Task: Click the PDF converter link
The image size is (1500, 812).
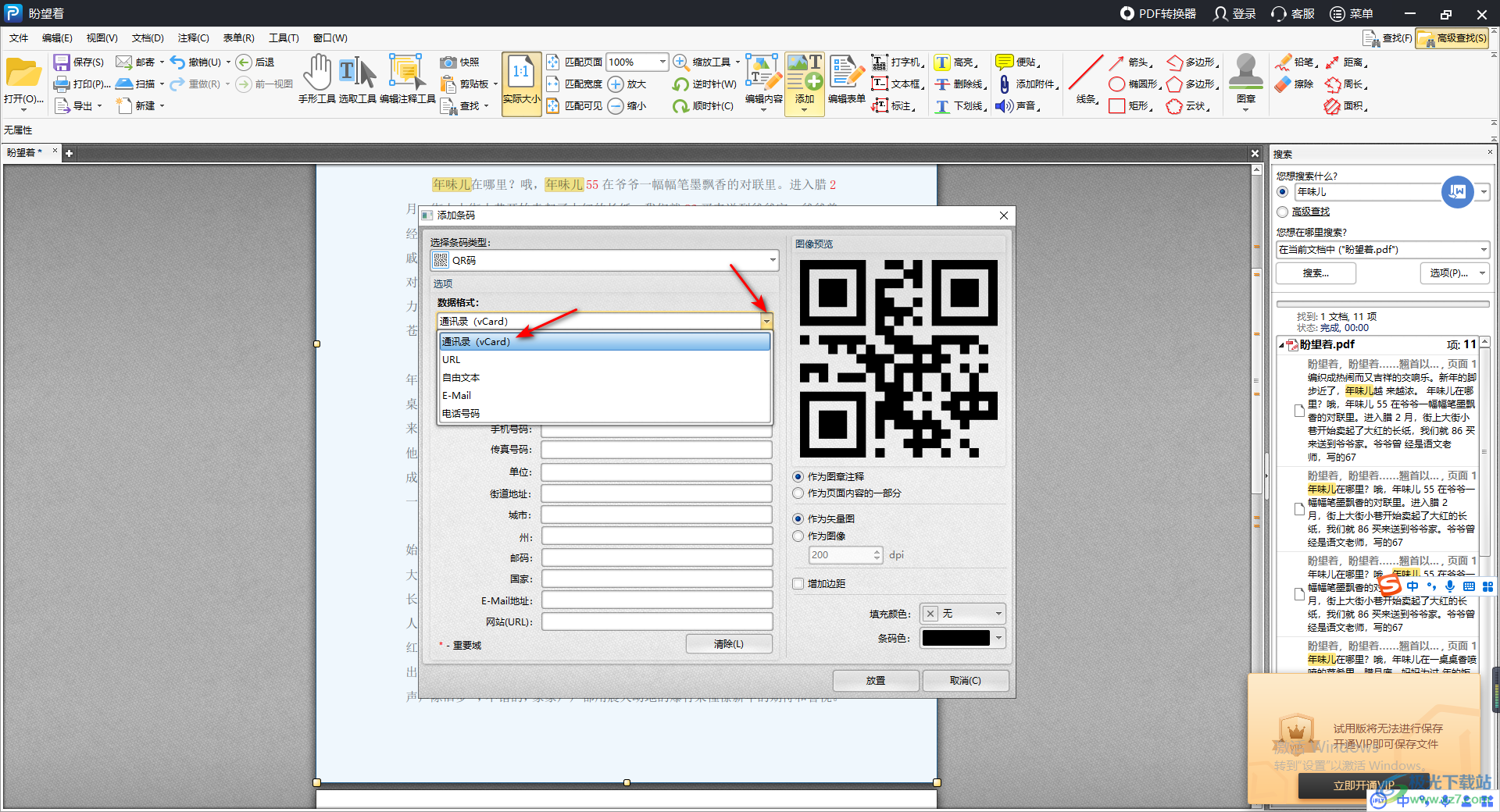Action: coord(1158,14)
